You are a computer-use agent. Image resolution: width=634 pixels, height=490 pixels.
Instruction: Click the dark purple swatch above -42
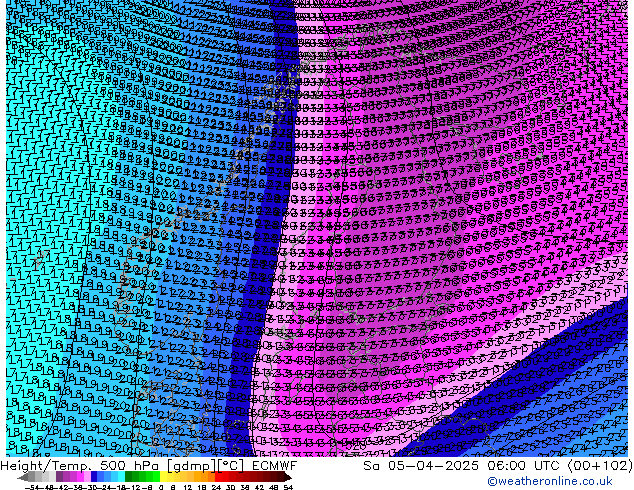59,476
